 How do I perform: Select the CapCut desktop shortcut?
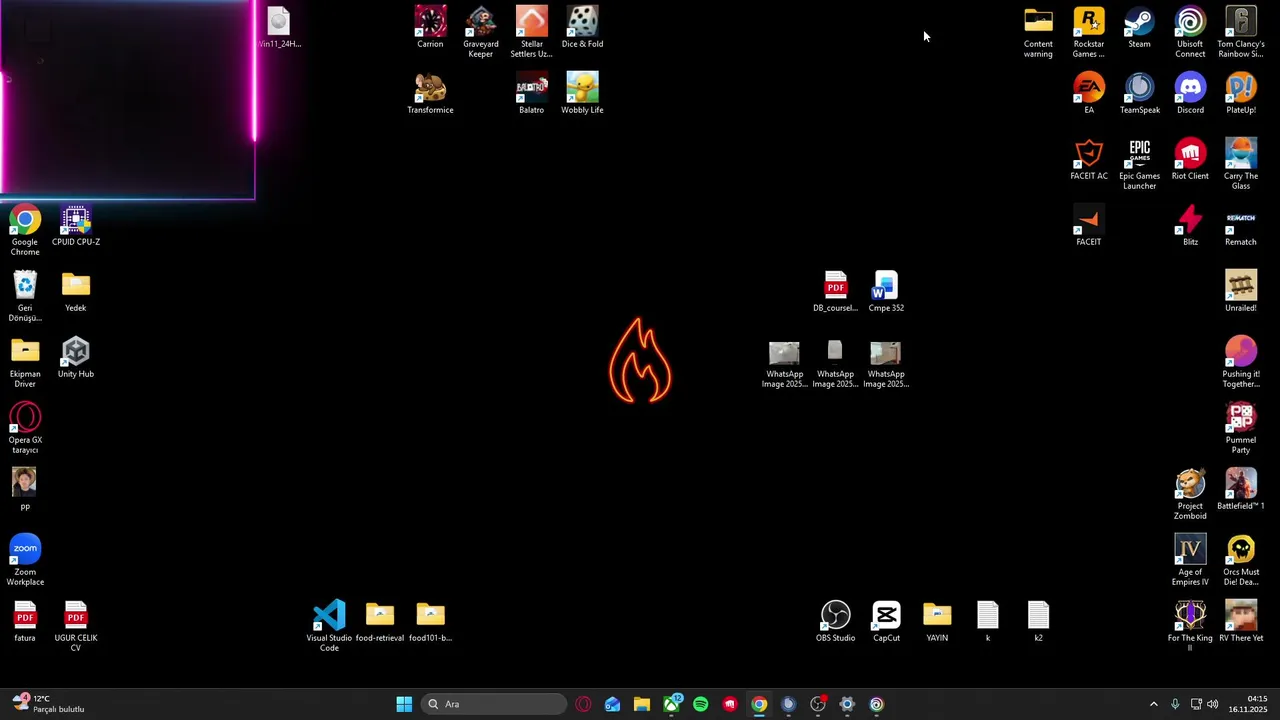886,621
